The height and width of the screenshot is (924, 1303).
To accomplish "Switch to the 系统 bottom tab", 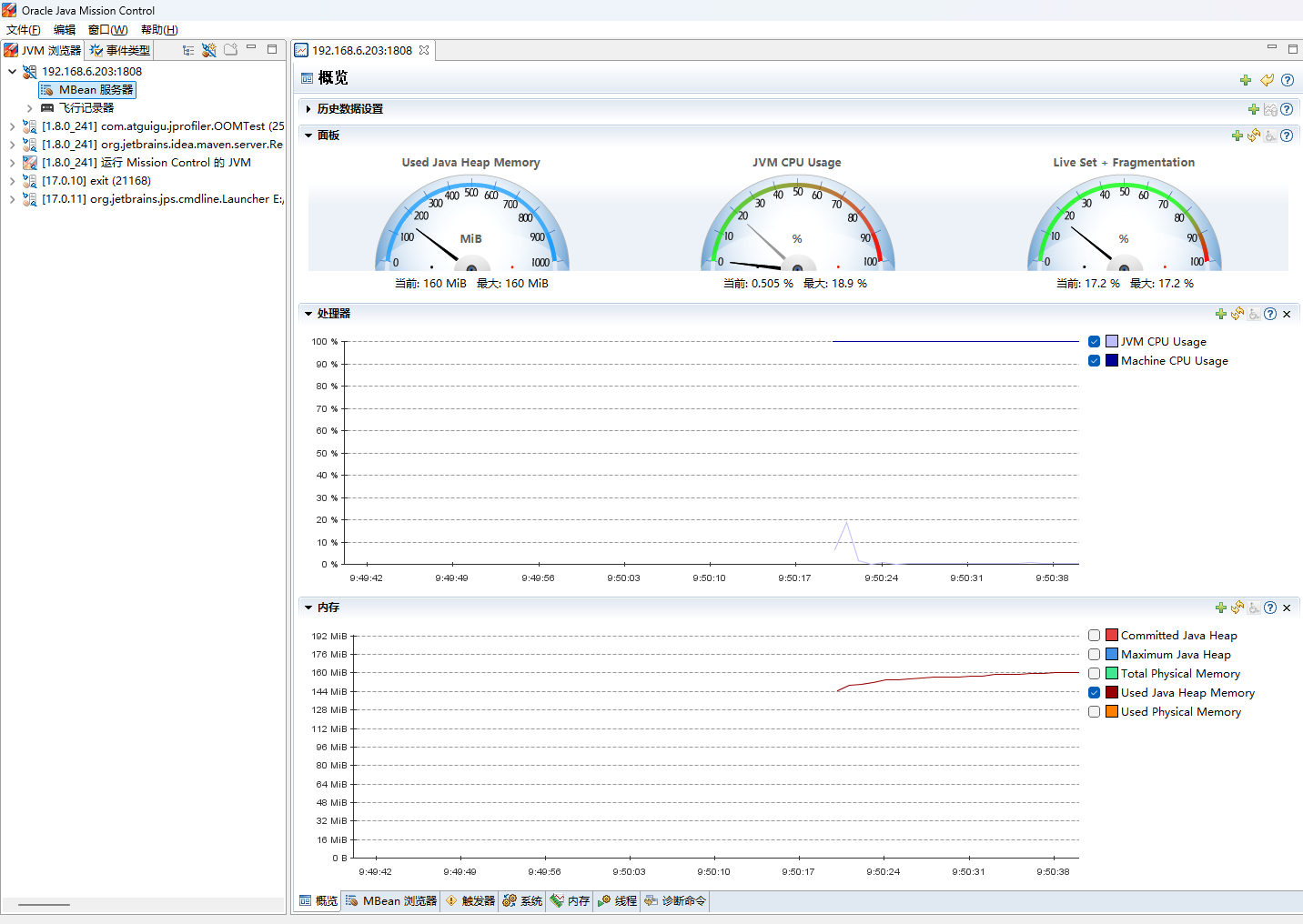I will point(522,901).
